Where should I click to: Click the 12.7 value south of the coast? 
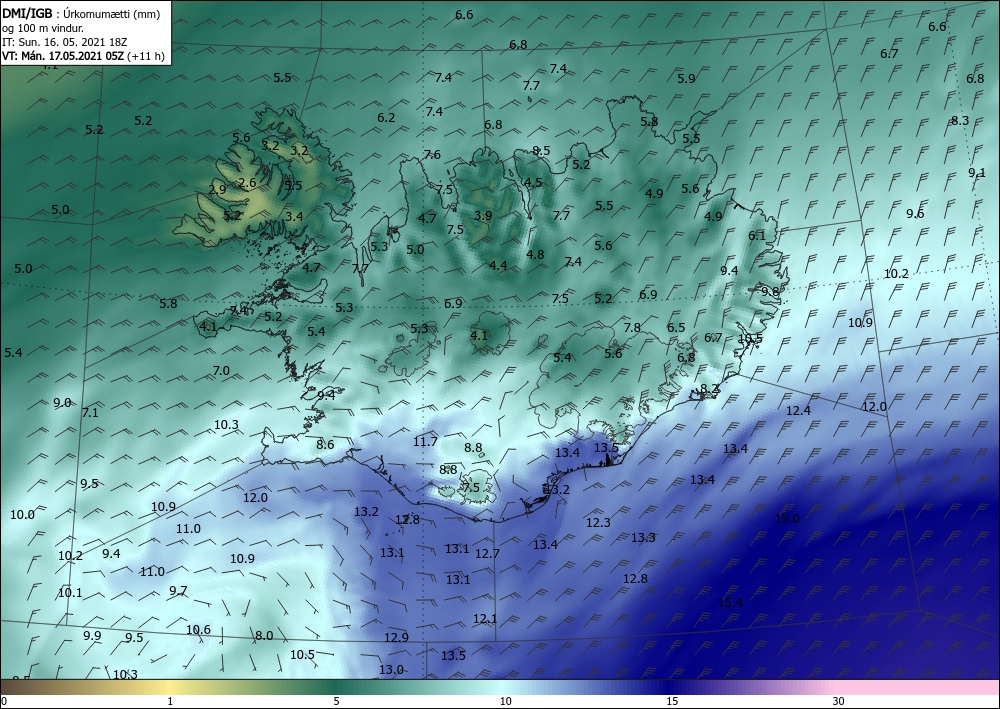coord(487,554)
